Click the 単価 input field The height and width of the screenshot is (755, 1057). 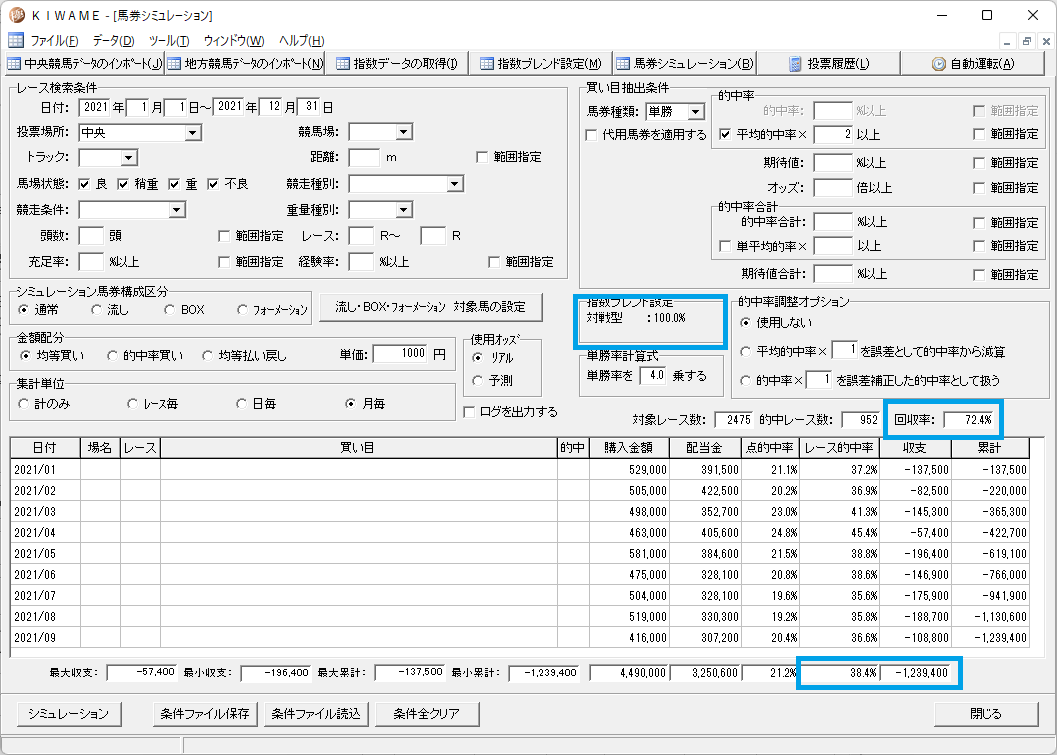tap(400, 353)
